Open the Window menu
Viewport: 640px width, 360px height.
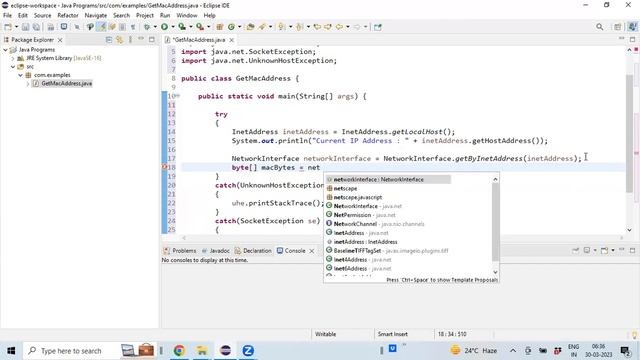click(187, 16)
